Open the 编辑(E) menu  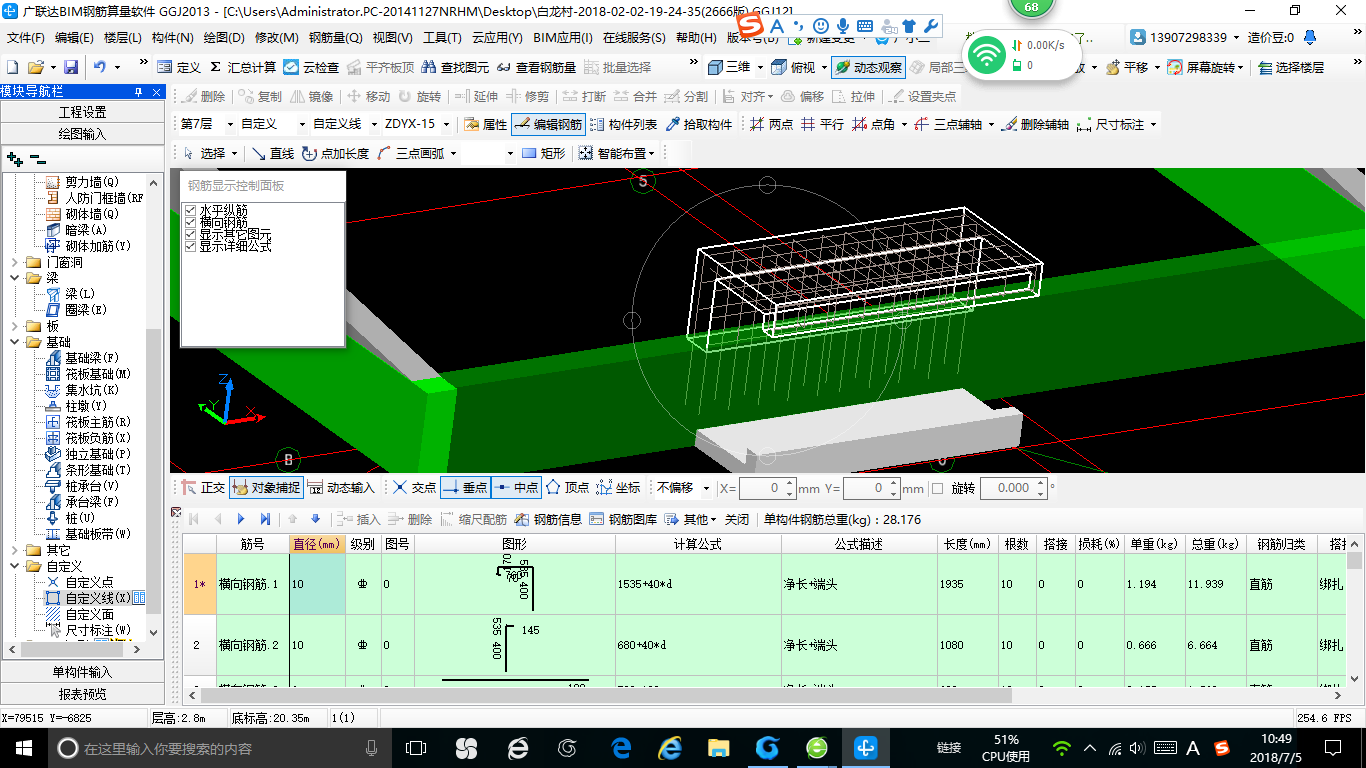(74, 38)
